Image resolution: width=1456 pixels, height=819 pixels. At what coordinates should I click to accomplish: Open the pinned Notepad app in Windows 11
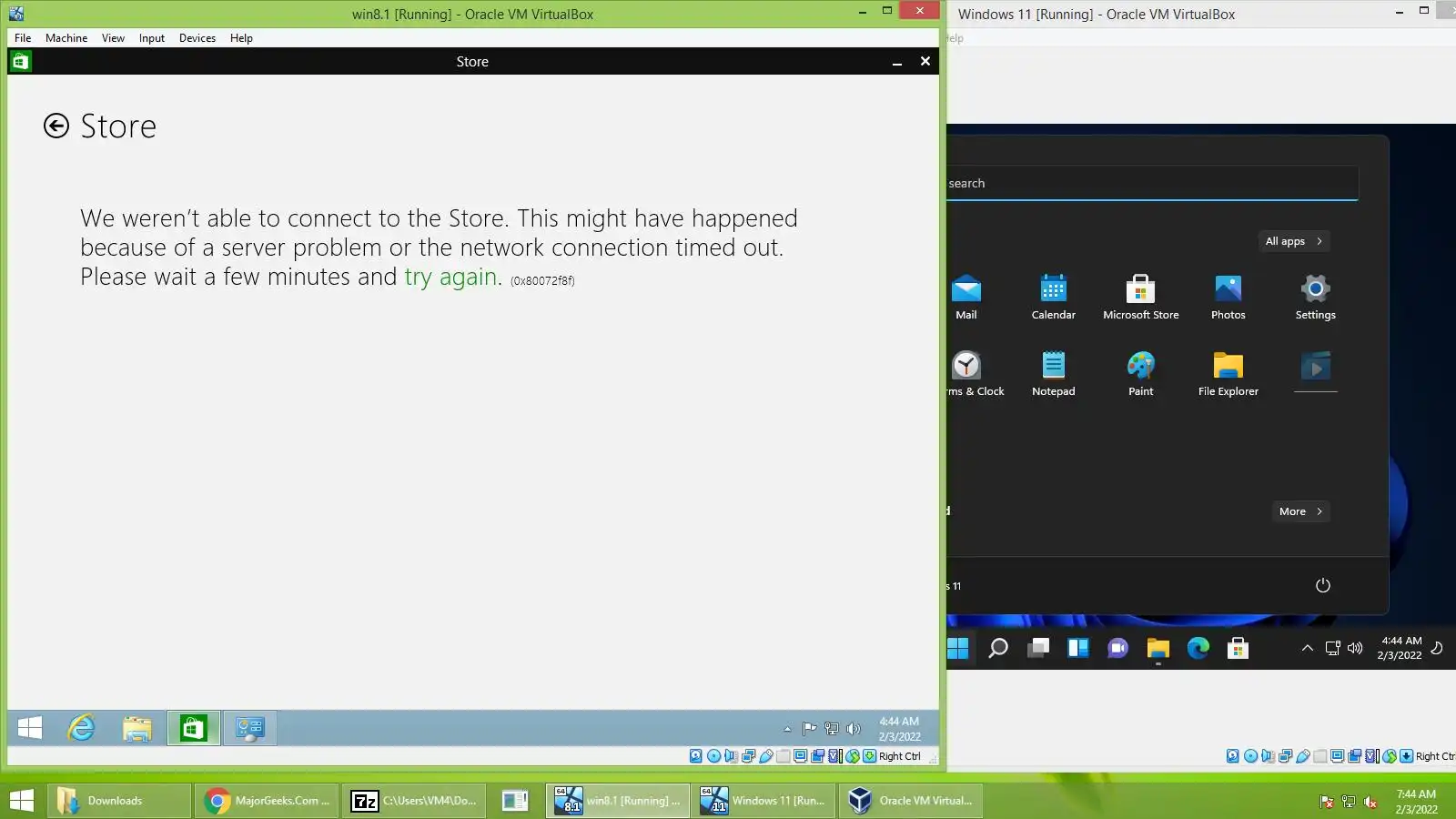pos(1054,374)
